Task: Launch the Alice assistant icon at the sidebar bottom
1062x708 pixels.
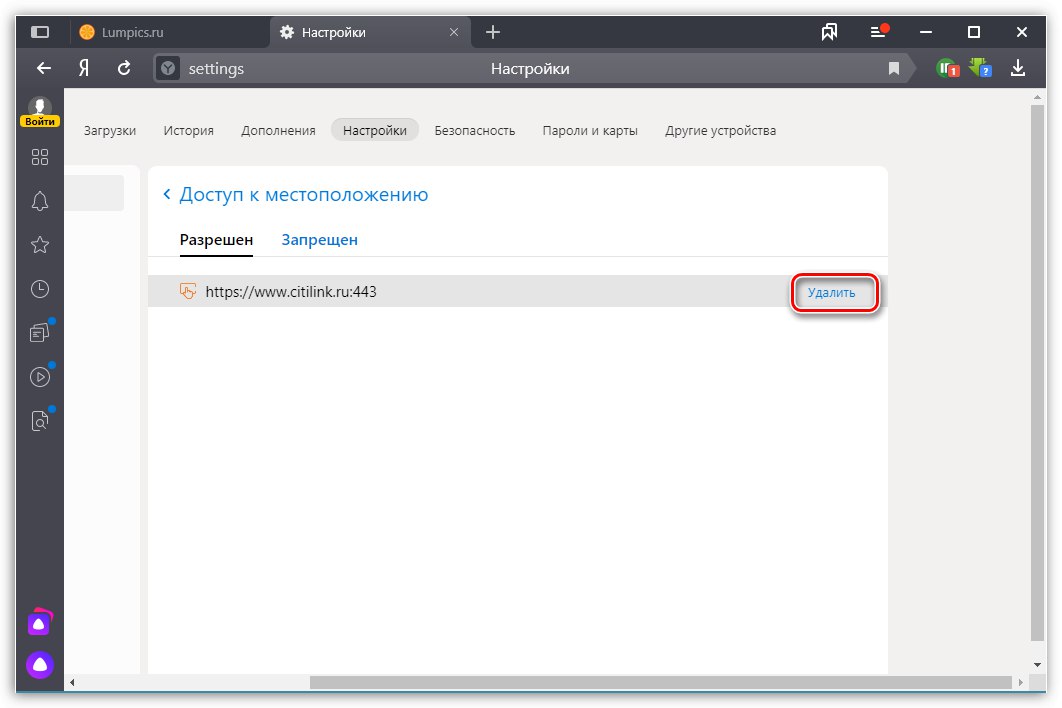Action: 40,663
